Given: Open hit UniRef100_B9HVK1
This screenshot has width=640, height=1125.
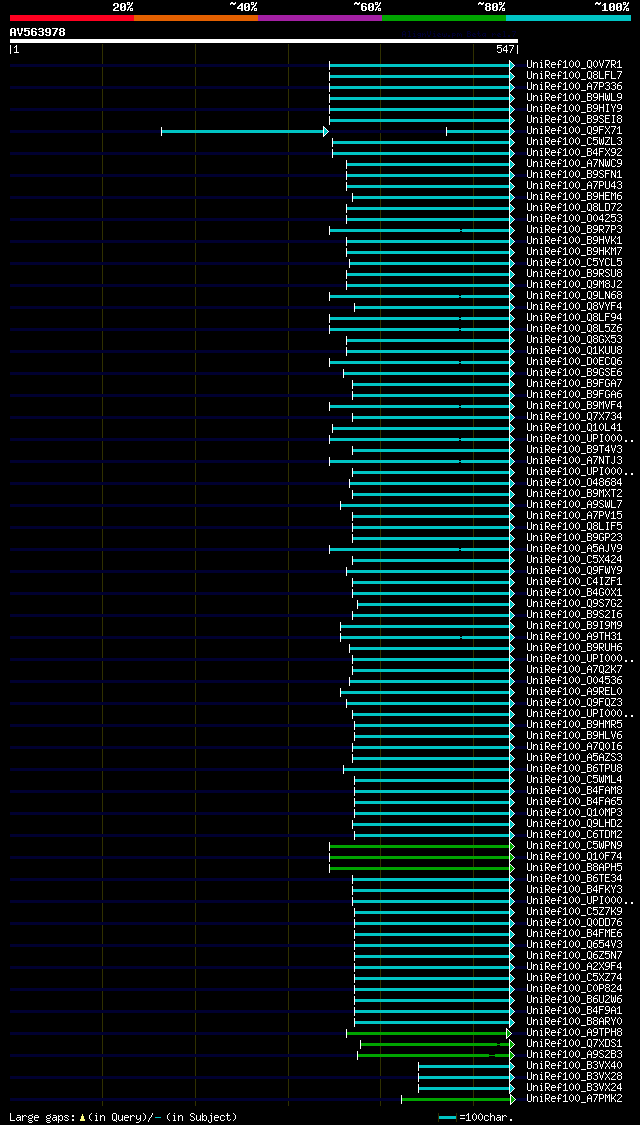Looking at the screenshot, I should (574, 240).
